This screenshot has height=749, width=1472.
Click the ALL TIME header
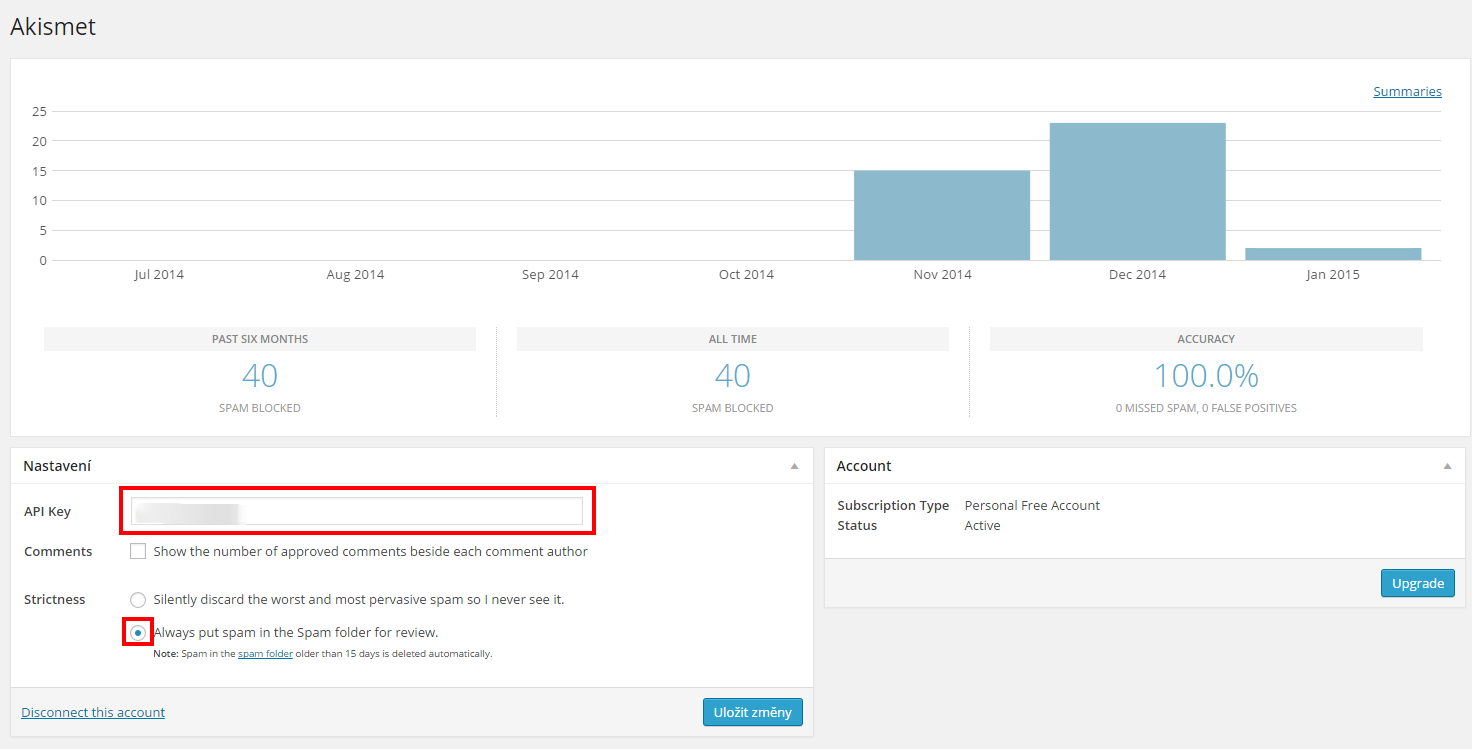coord(733,339)
